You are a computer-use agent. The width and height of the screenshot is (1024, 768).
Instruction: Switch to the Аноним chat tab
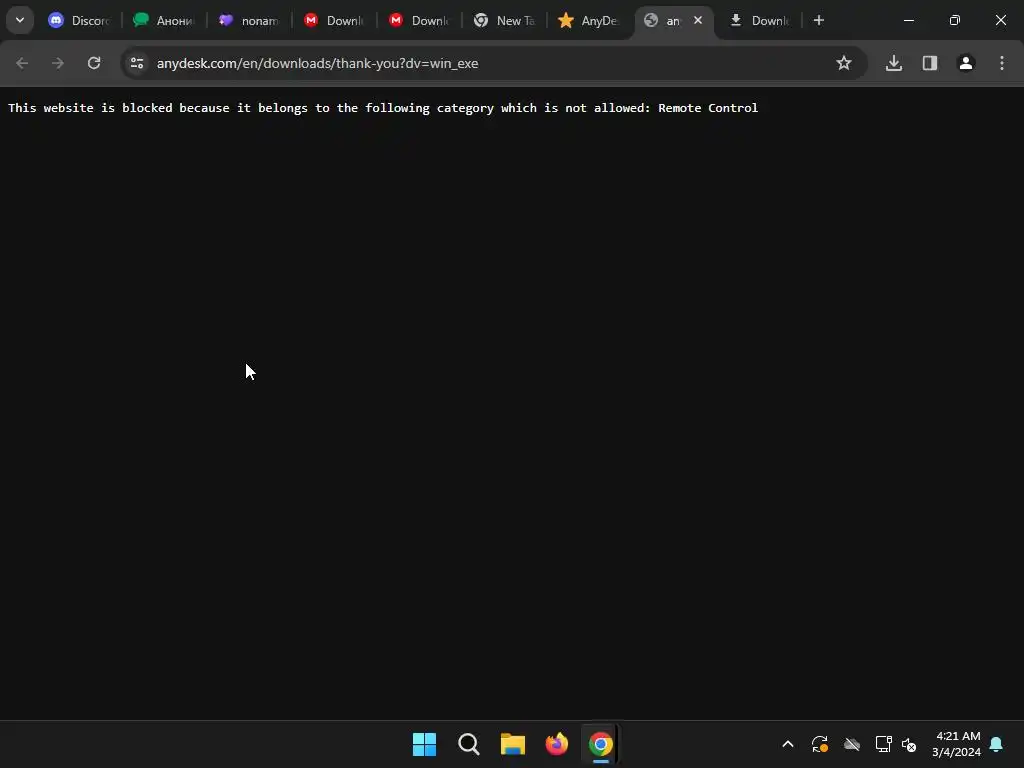[x=164, y=20]
